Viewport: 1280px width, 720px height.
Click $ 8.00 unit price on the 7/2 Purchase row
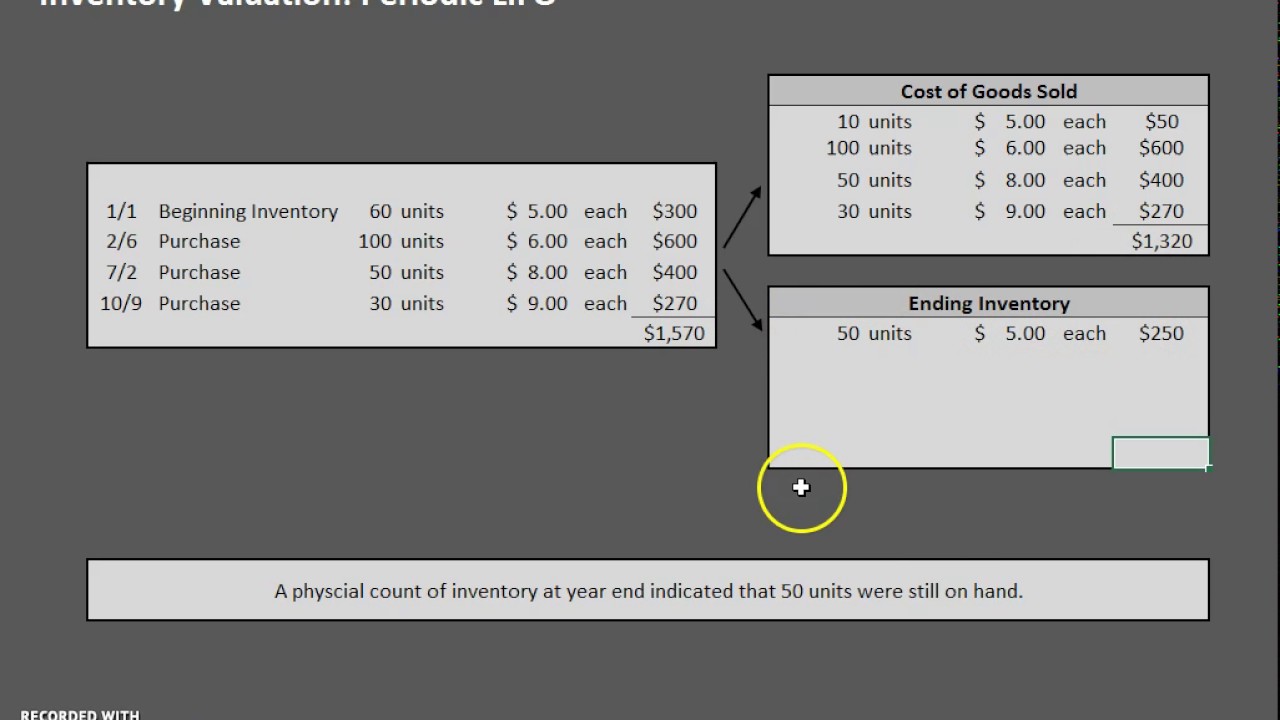(537, 272)
